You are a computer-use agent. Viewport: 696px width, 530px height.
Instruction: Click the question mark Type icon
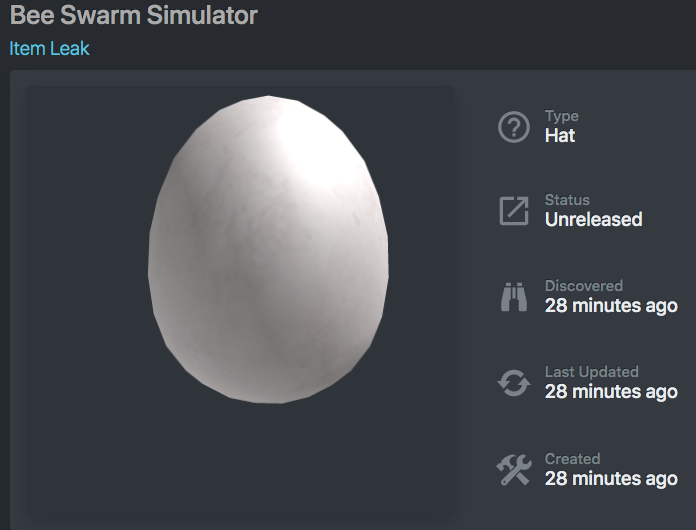pyautogui.click(x=514, y=127)
